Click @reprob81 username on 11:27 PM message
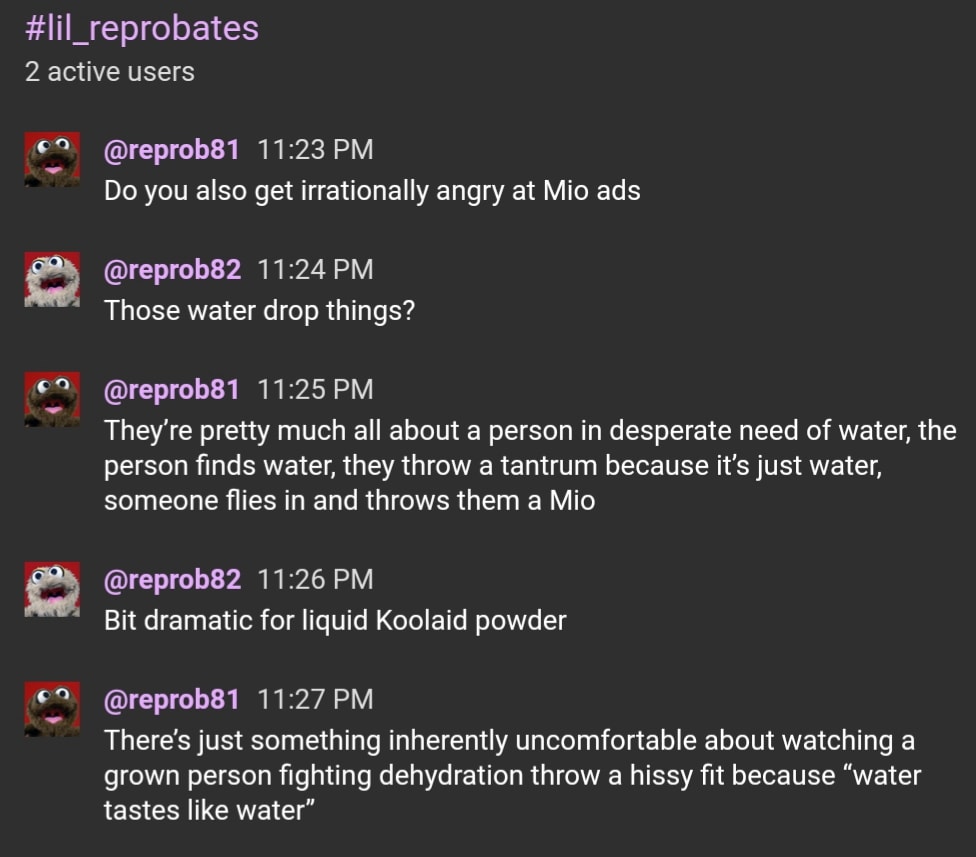976x857 pixels. tap(172, 700)
